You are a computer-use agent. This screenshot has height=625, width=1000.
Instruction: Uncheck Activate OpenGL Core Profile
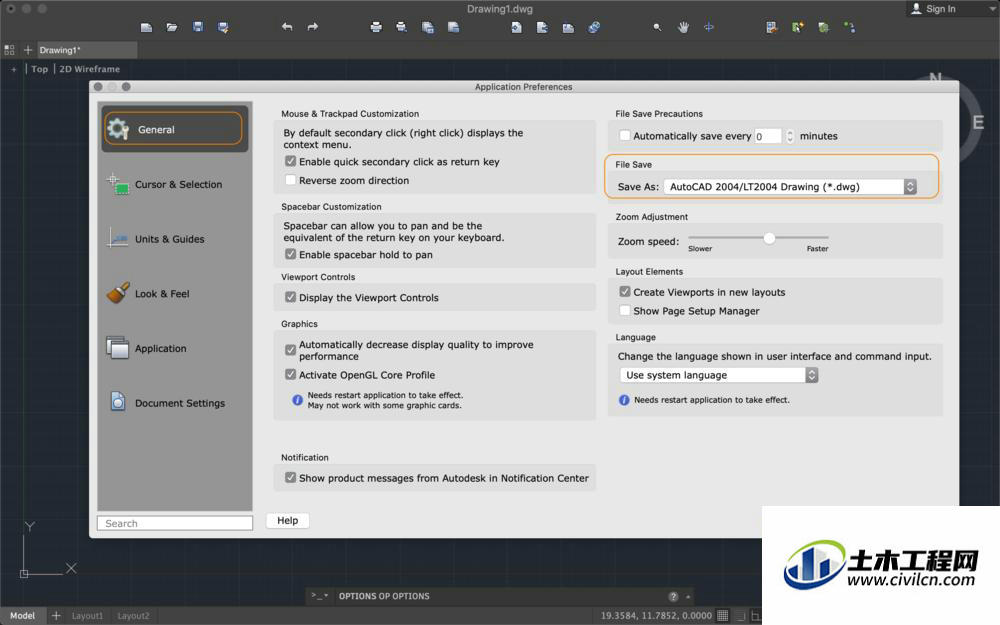(x=291, y=374)
